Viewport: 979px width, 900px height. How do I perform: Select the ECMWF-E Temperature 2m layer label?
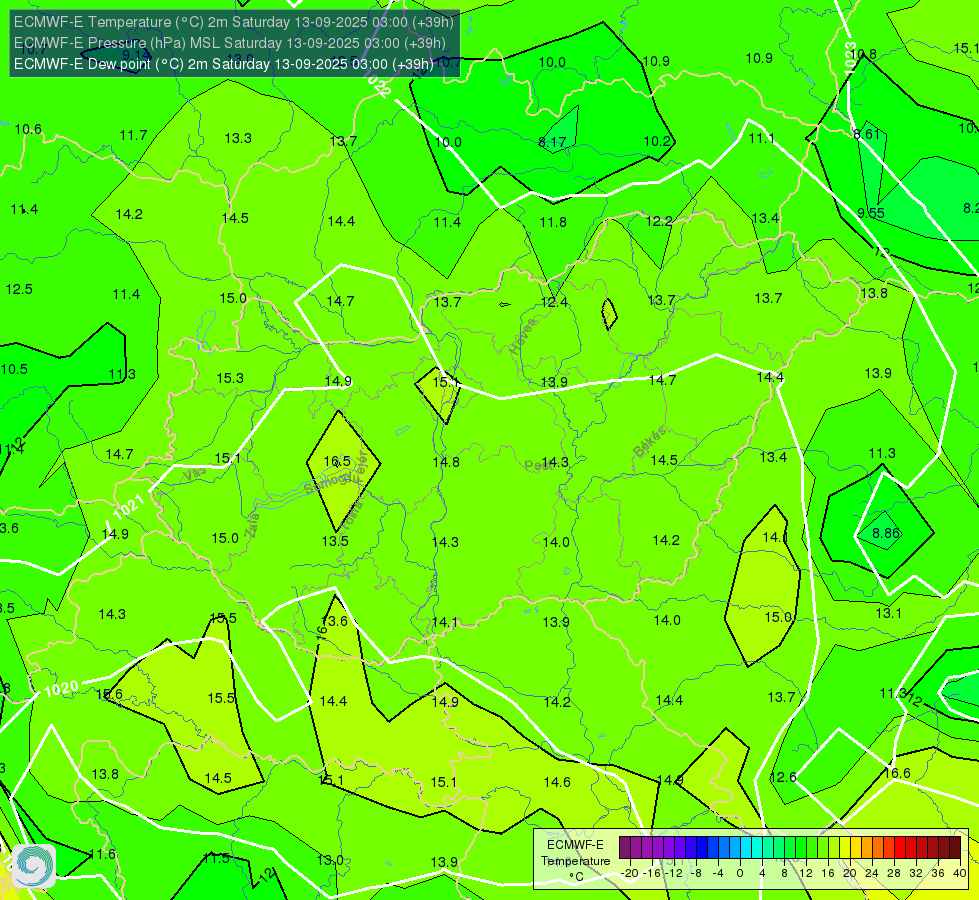(x=234, y=22)
